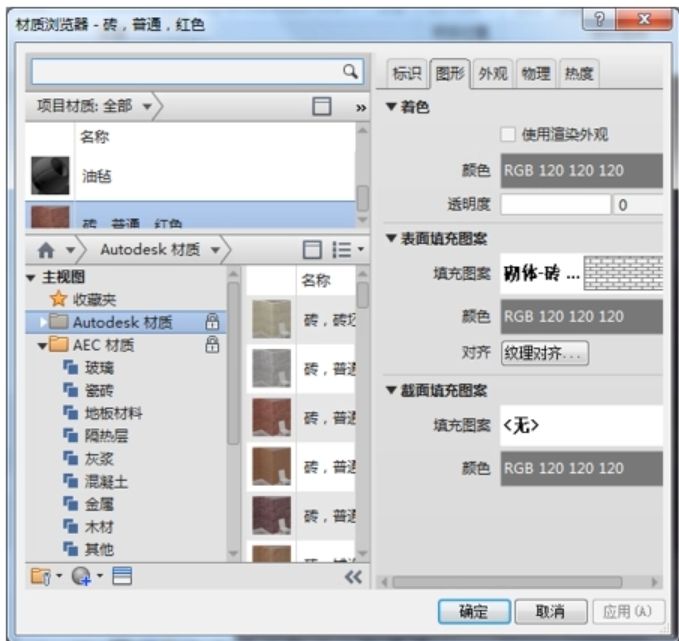This screenshot has height=641, width=679.
Task: Click the 透明度 slider bar
Action: [555, 204]
